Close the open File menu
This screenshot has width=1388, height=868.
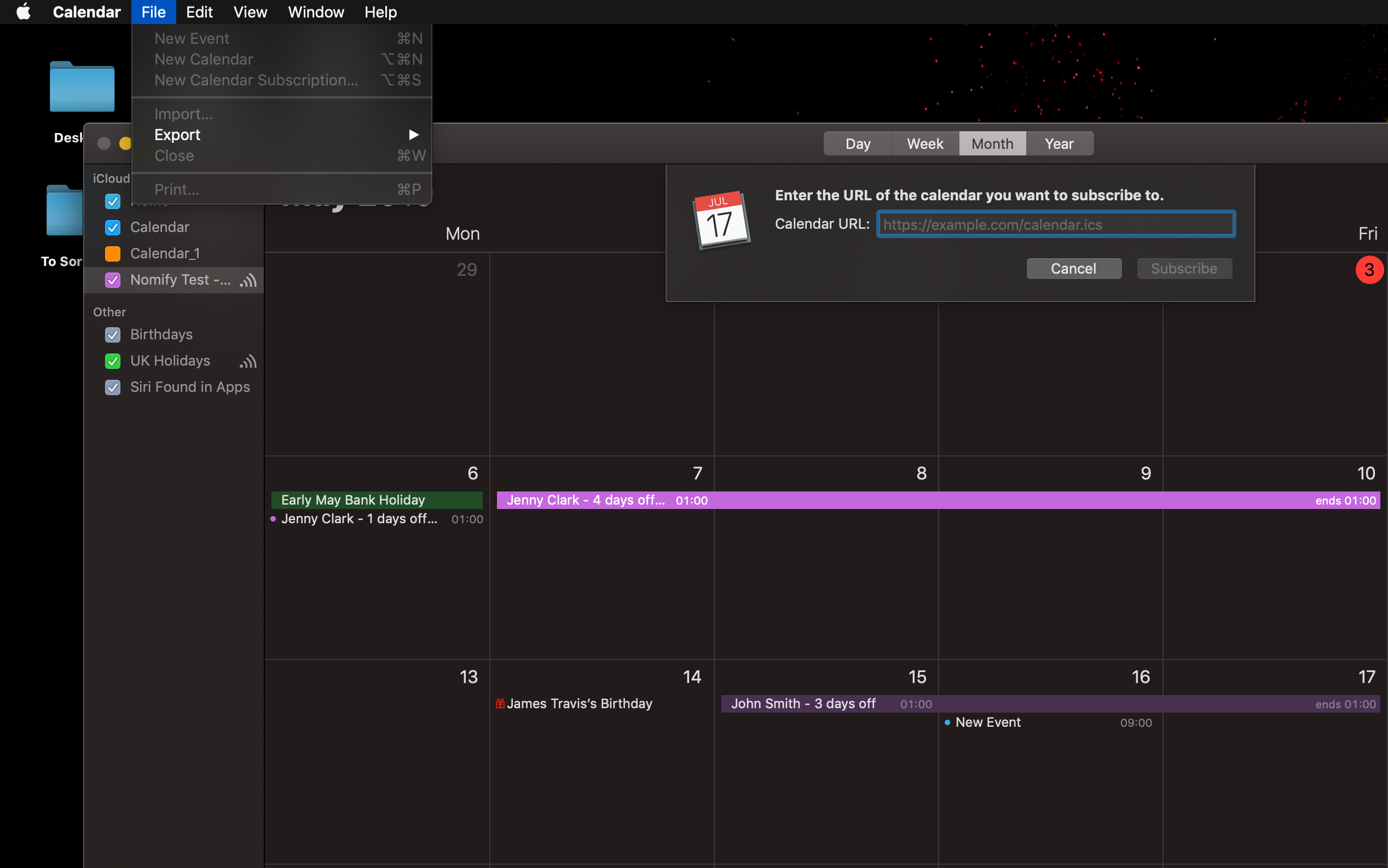pos(153,11)
